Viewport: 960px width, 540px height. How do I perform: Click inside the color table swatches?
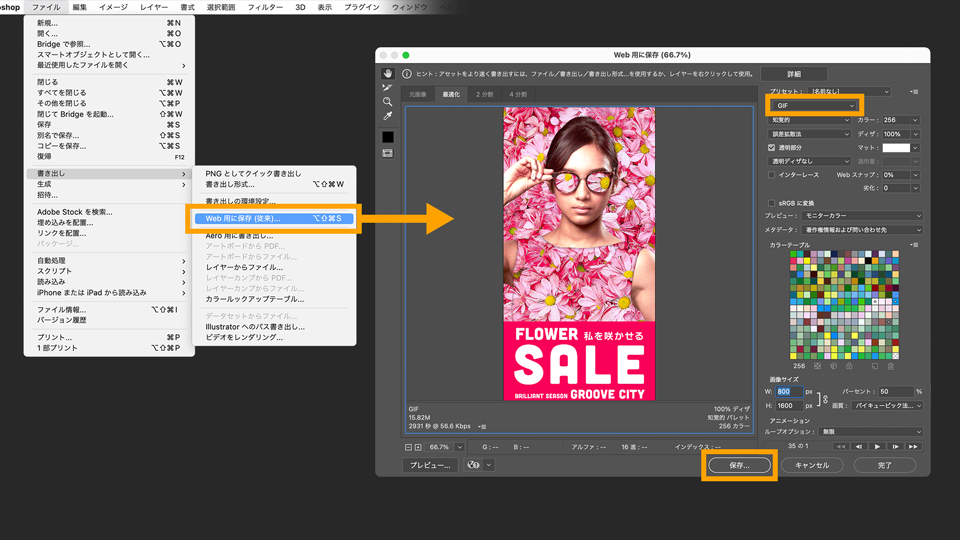point(844,305)
